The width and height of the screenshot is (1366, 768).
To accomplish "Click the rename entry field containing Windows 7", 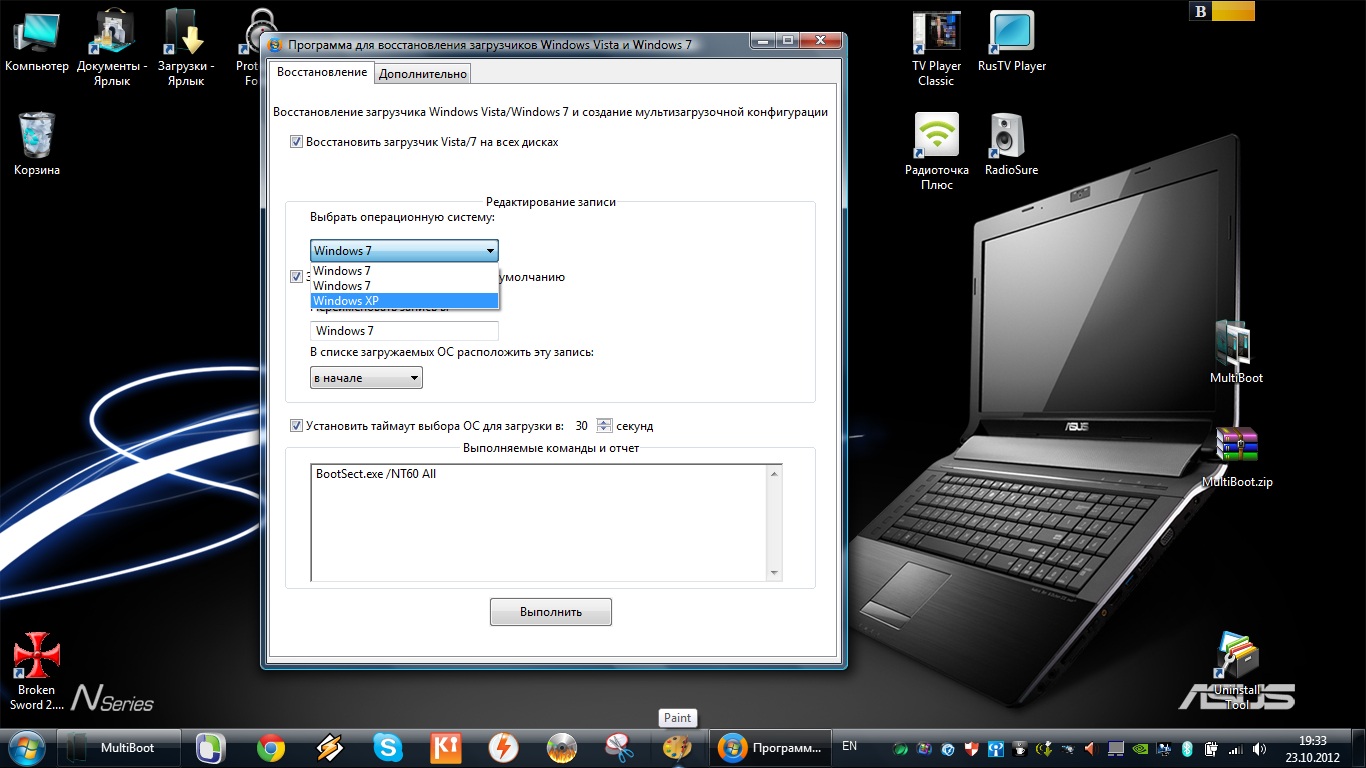I will click(x=404, y=331).
